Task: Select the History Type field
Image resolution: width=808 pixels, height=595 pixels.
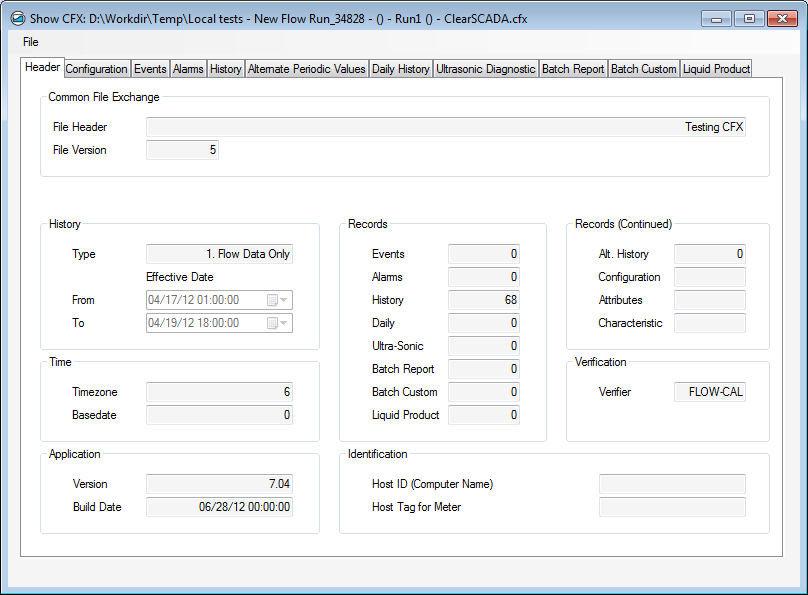Action: point(219,254)
